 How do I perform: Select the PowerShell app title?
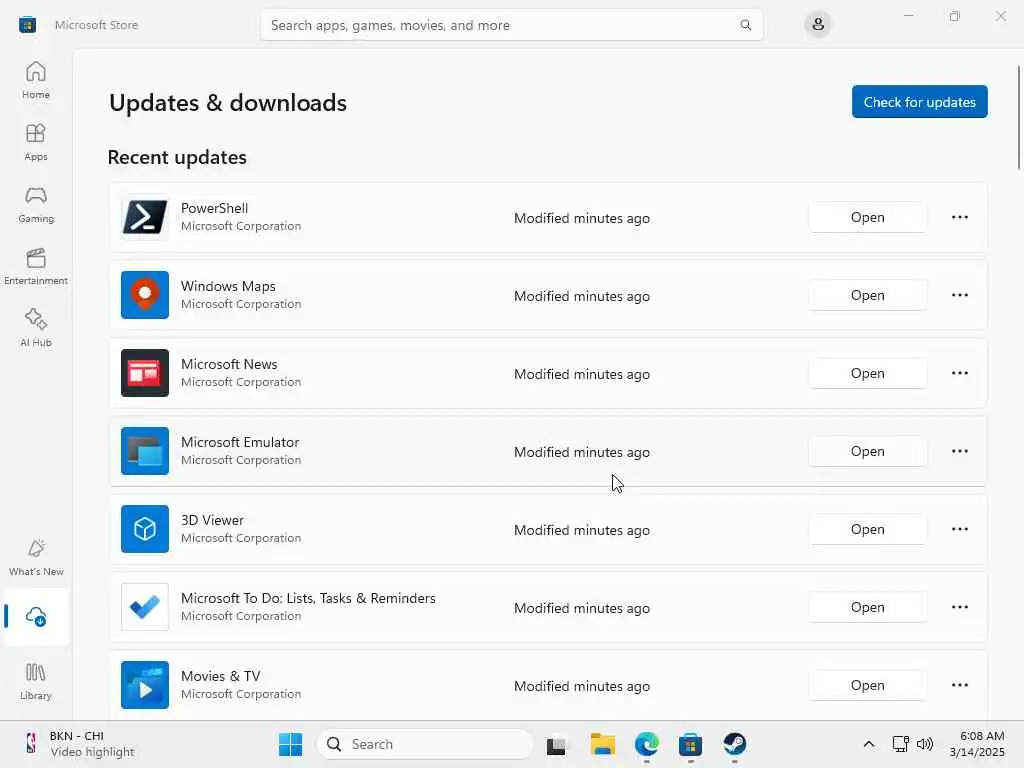(214, 208)
